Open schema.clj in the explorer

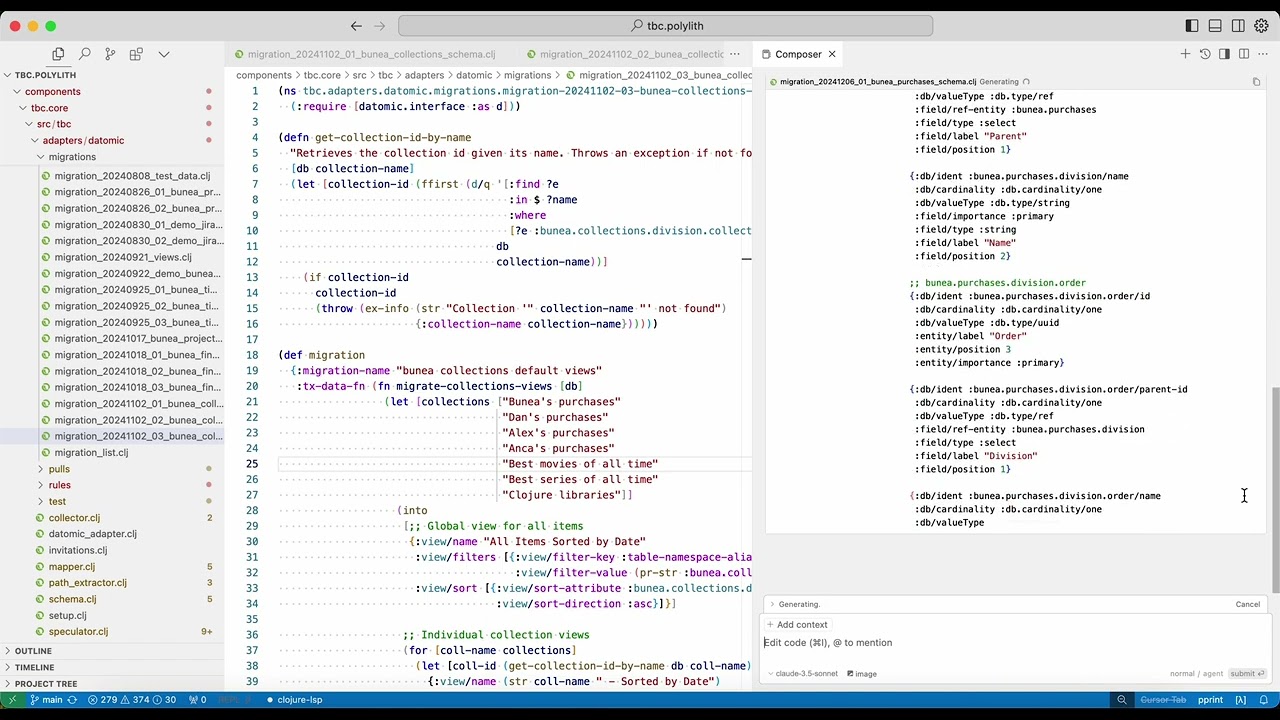72,599
